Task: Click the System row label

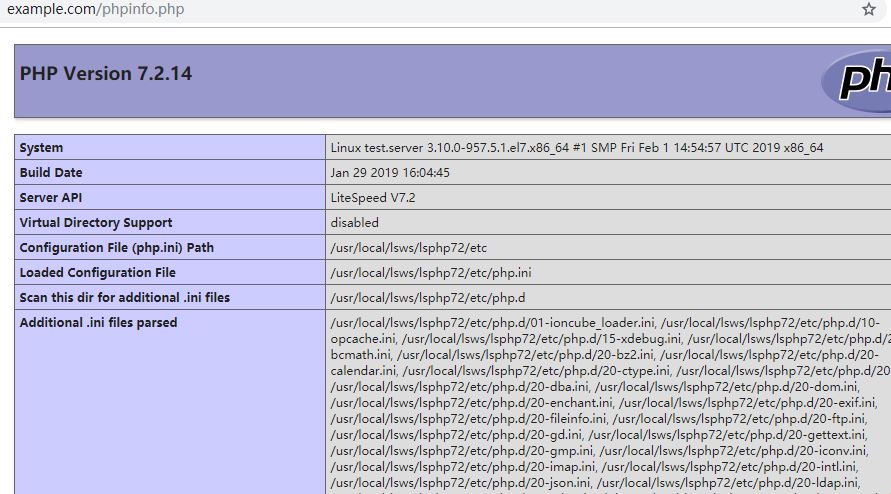Action: [x=41, y=148]
